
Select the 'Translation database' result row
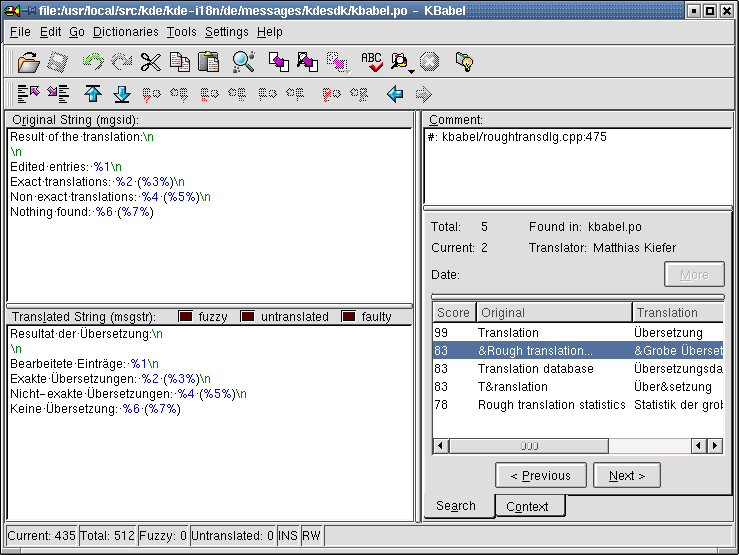click(x=578, y=368)
